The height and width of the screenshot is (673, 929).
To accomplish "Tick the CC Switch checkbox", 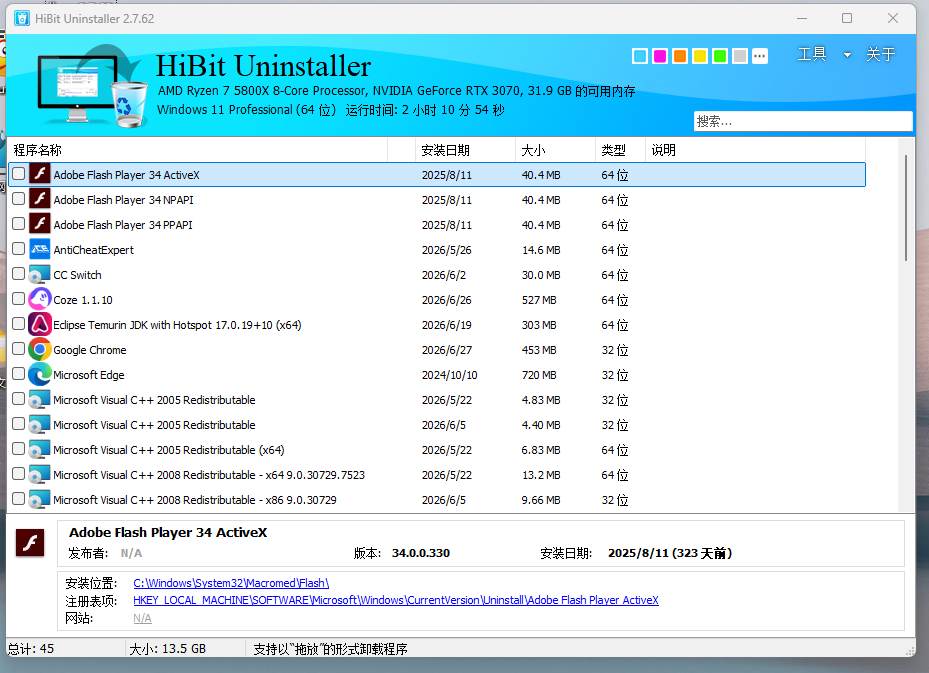I will click(x=18, y=274).
